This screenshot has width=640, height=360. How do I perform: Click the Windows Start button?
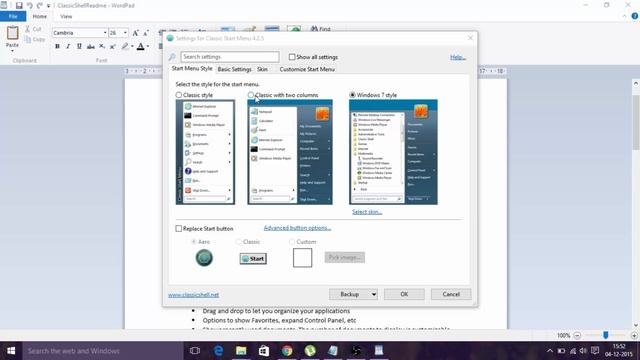11,351
